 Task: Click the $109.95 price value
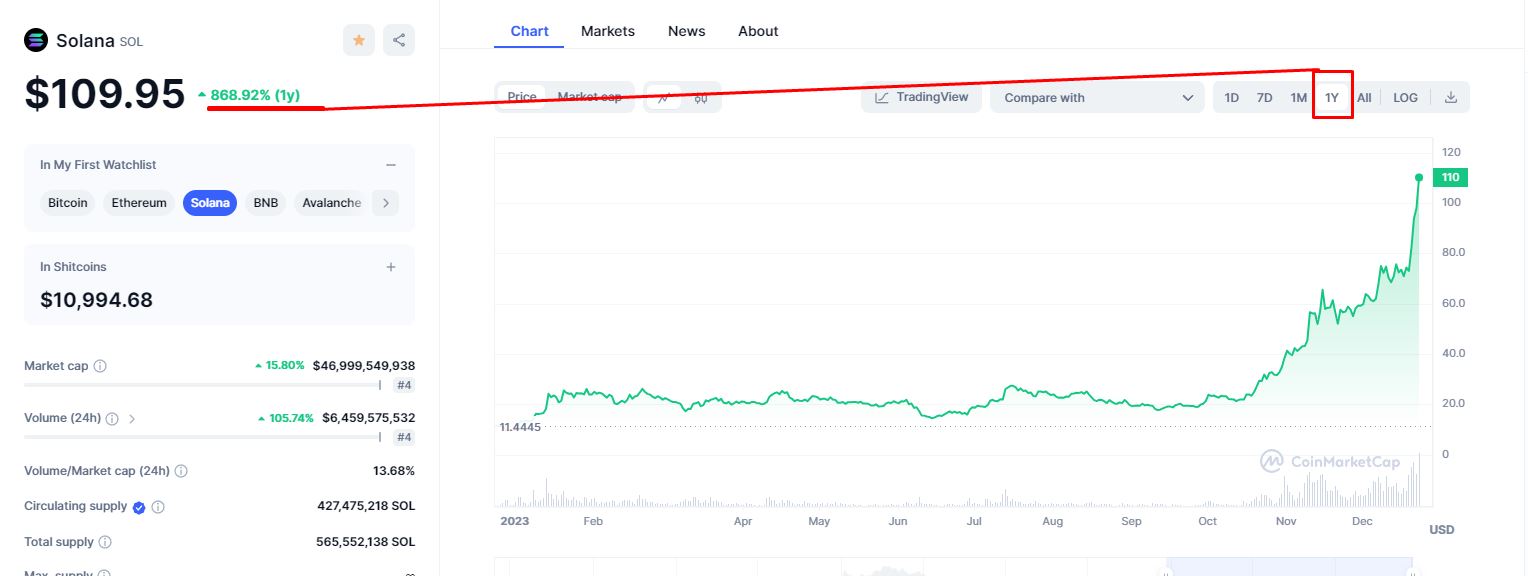pyautogui.click(x=105, y=94)
